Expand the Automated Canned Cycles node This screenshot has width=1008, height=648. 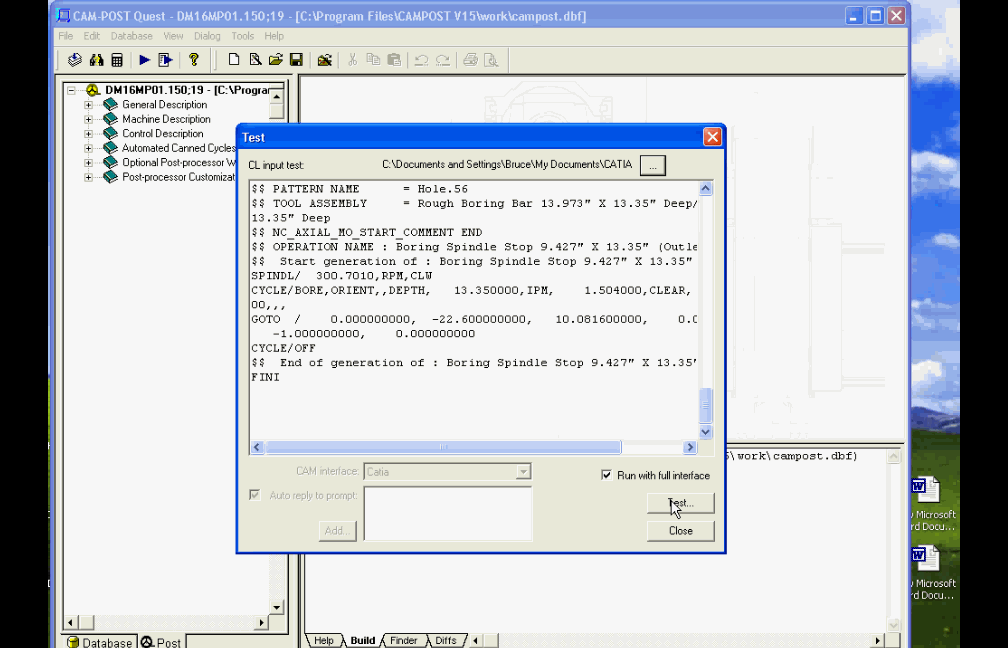click(x=89, y=148)
